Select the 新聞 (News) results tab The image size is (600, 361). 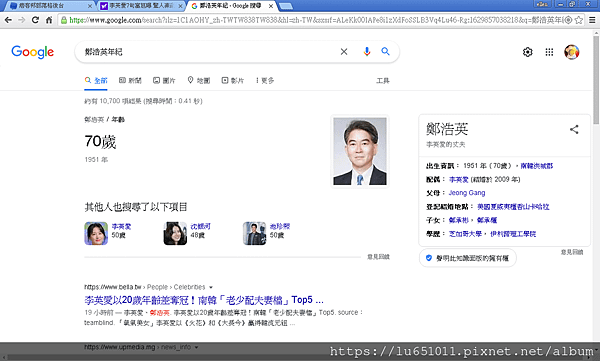pos(130,80)
